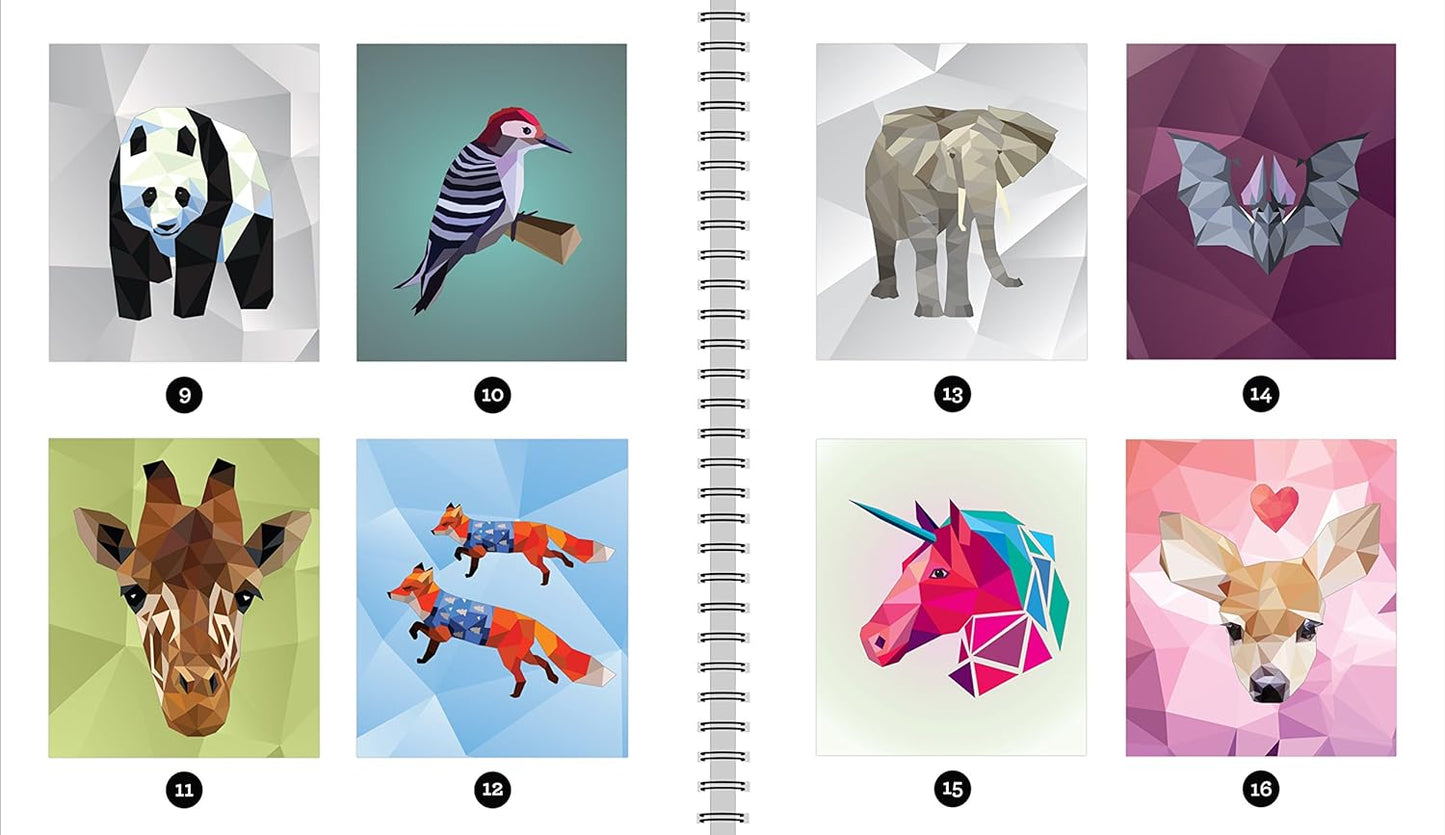Select the fawn with heart picture

pyautogui.click(x=1261, y=597)
